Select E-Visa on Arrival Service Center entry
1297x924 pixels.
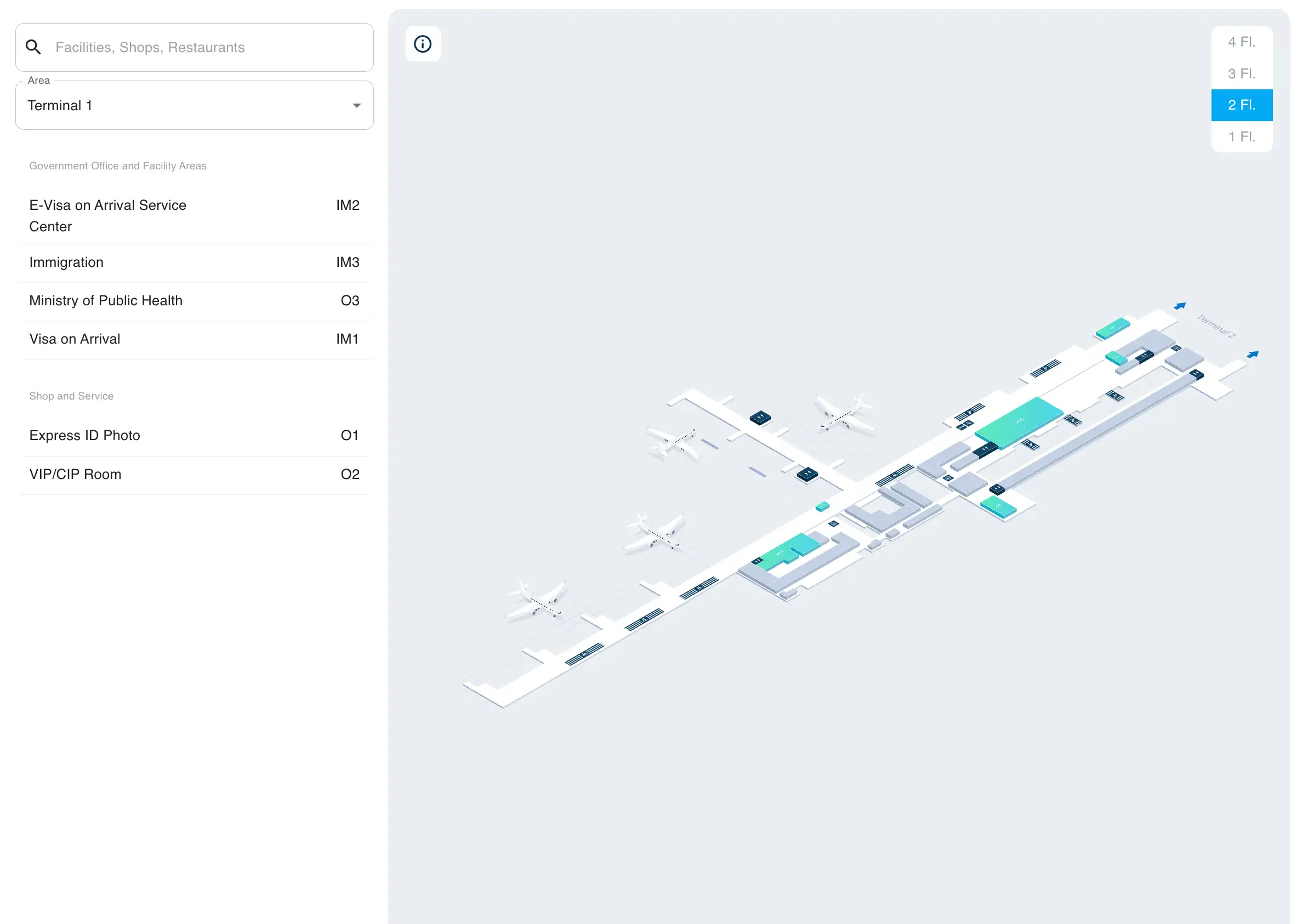click(x=194, y=215)
